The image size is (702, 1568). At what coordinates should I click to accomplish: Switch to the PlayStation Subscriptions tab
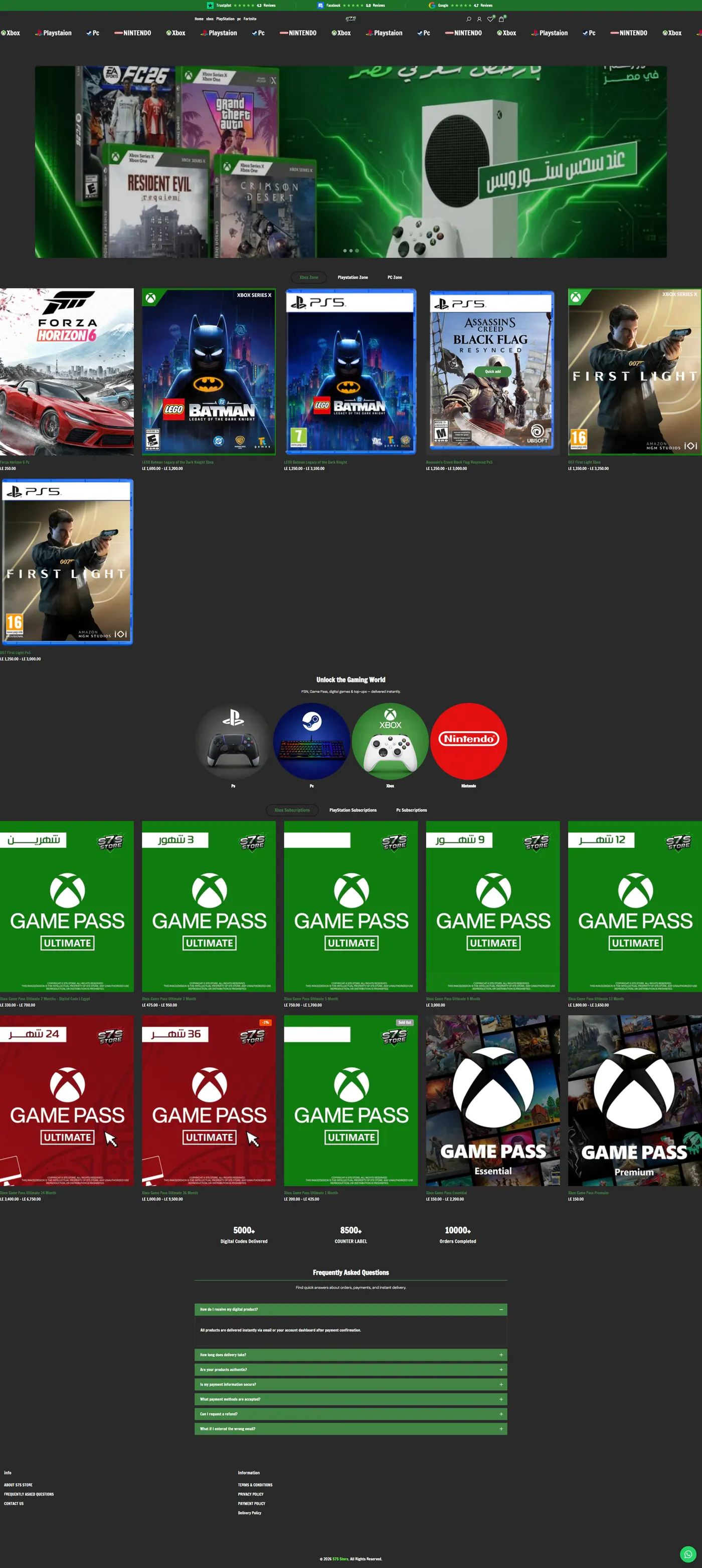click(x=353, y=810)
